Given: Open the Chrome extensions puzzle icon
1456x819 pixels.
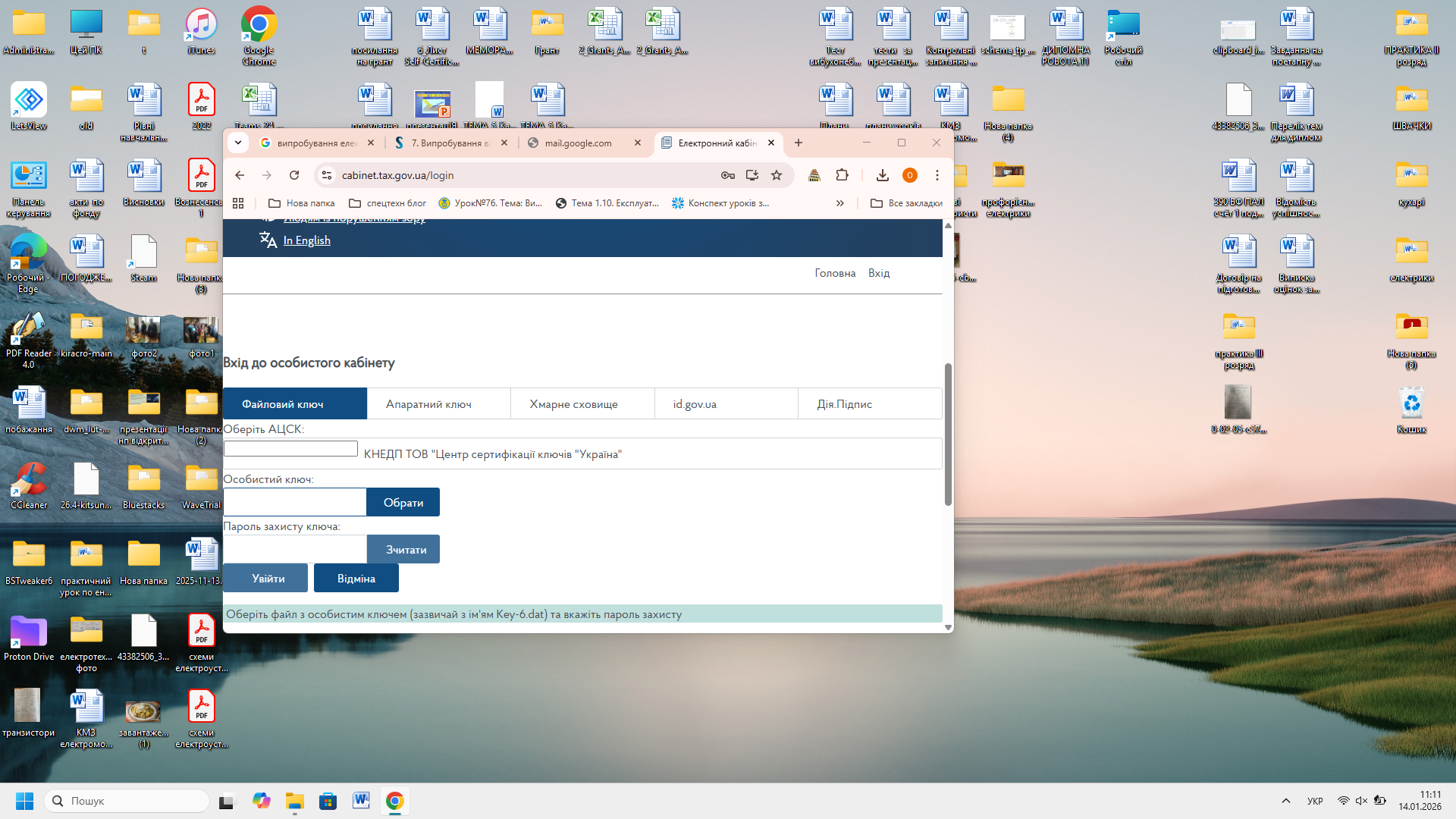Looking at the screenshot, I should pos(842,175).
